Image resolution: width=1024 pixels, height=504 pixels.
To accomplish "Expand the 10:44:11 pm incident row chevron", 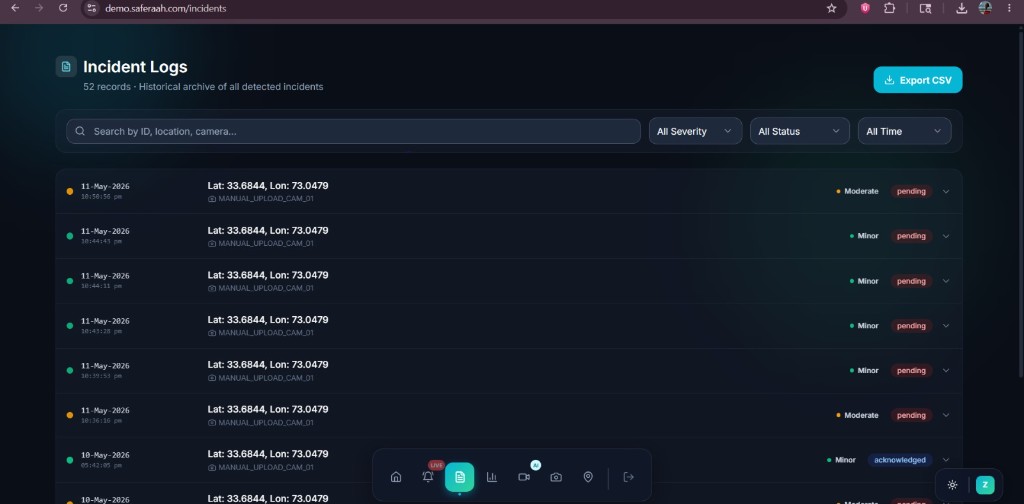I will point(946,281).
